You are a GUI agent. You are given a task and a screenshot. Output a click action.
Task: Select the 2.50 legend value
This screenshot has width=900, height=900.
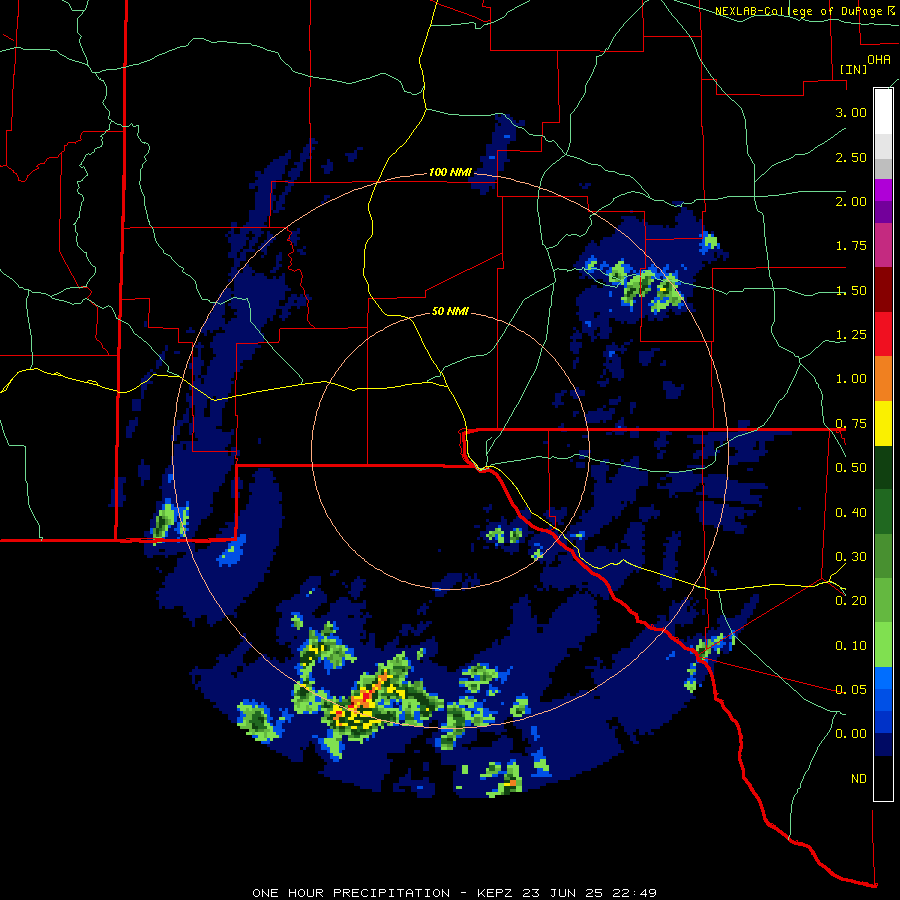(x=851, y=157)
